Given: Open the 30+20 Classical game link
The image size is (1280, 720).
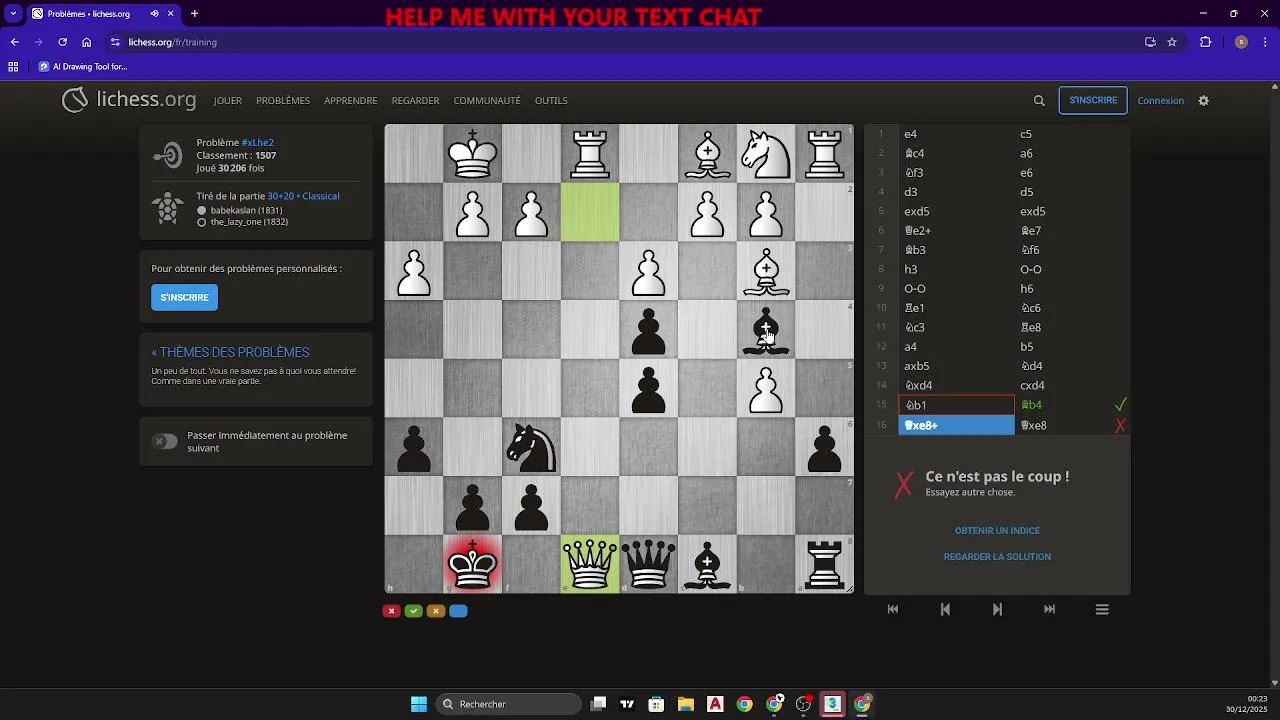Looking at the screenshot, I should click(303, 196).
